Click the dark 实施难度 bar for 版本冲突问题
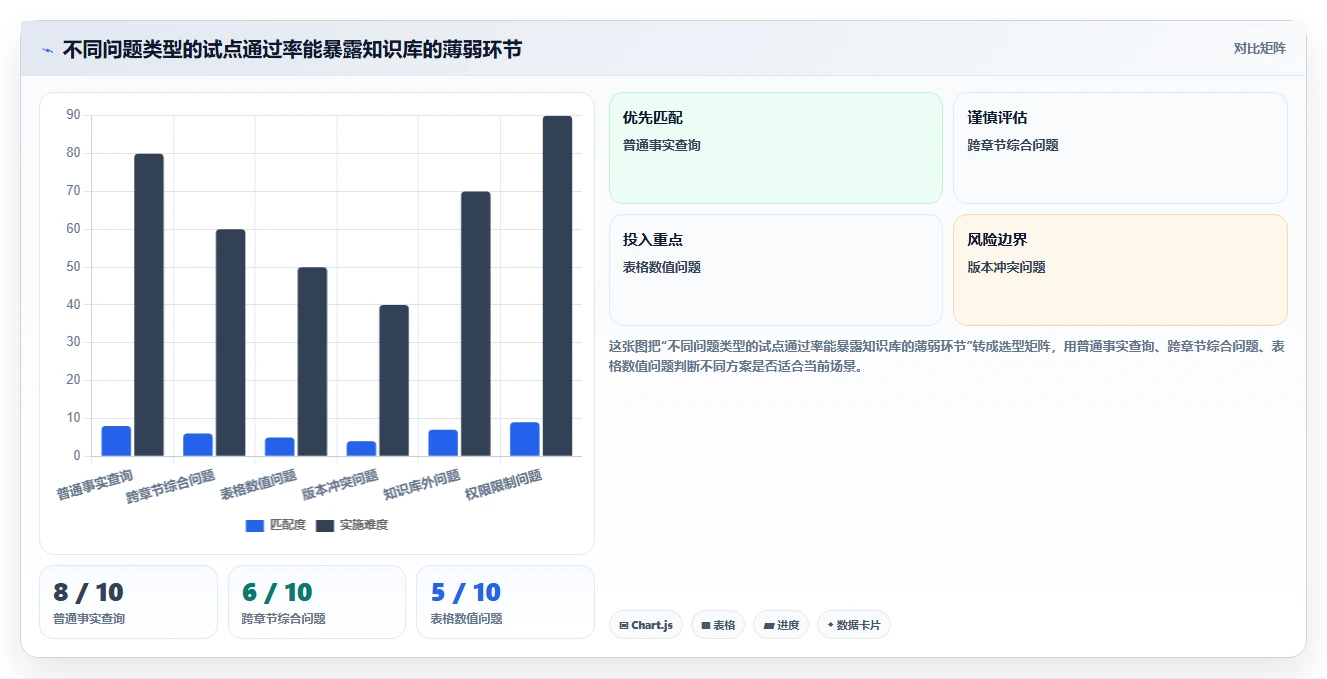The height and width of the screenshot is (679, 1327). pos(394,381)
